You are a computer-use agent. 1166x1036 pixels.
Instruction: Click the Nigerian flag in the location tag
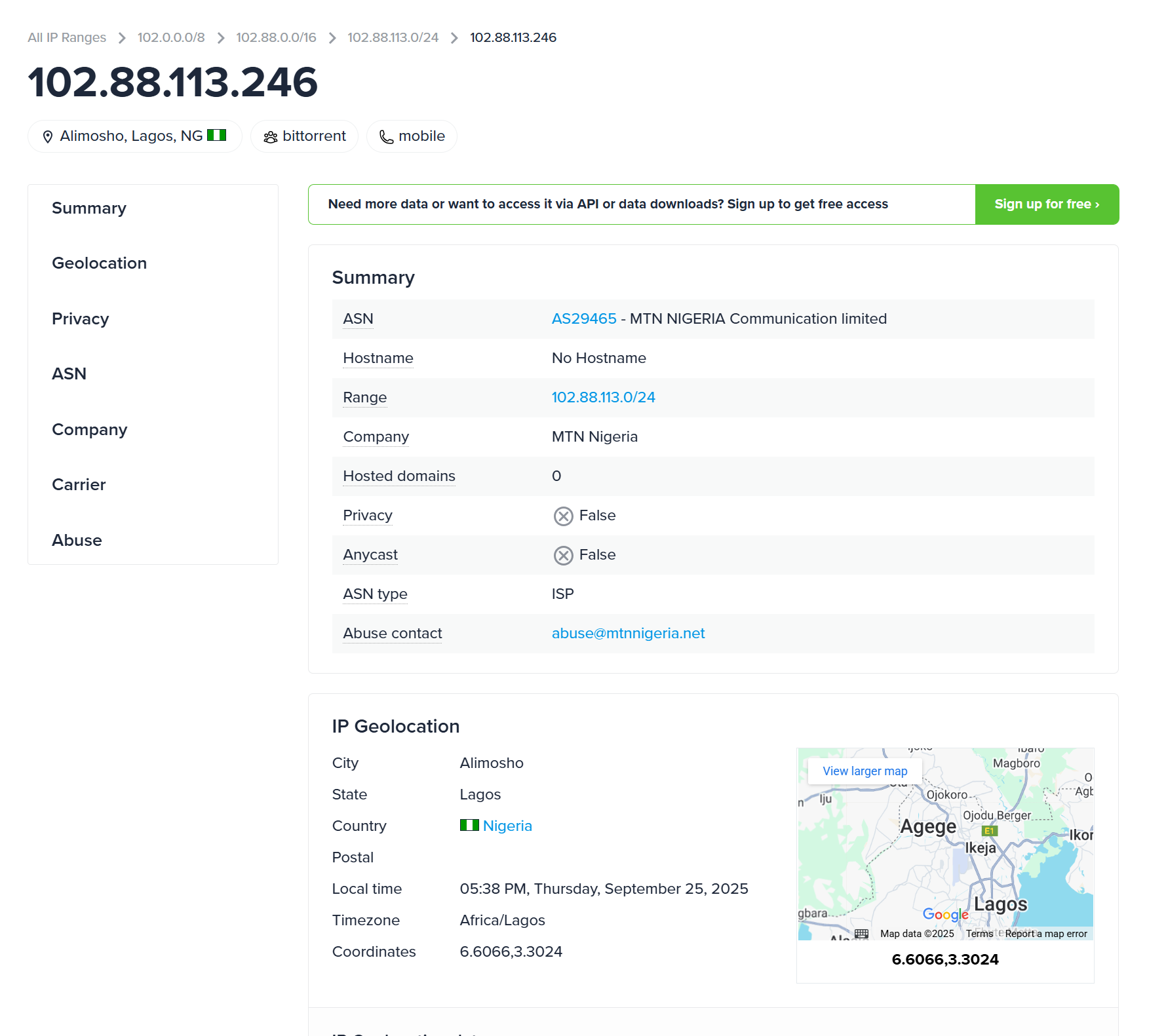[216, 135]
